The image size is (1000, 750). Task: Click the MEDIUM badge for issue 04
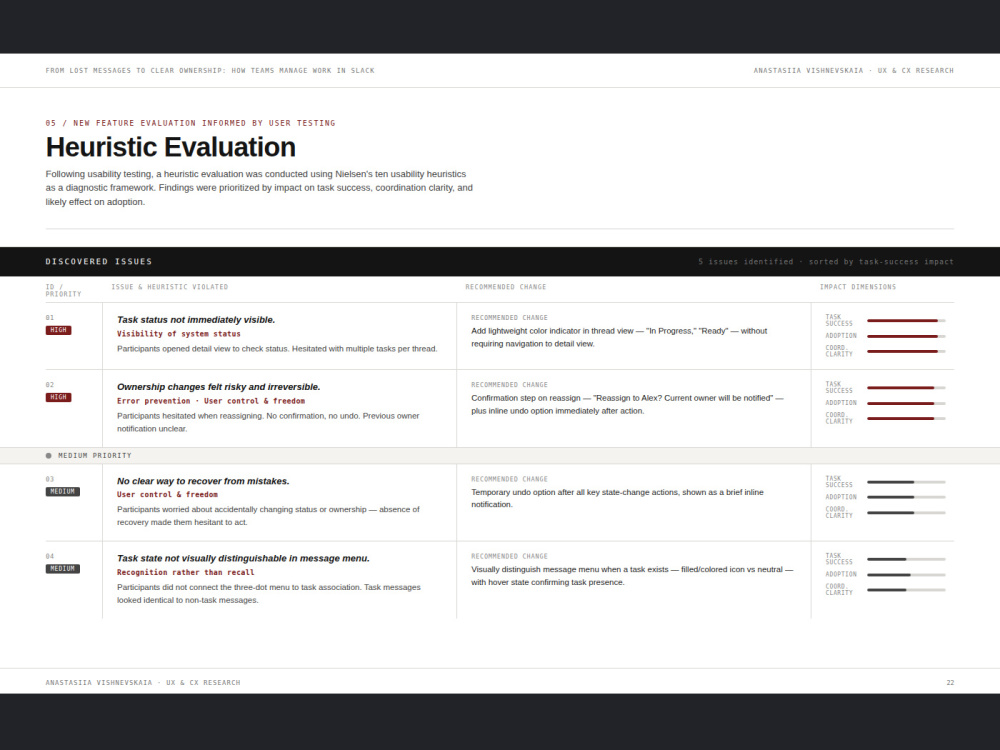pos(62,569)
